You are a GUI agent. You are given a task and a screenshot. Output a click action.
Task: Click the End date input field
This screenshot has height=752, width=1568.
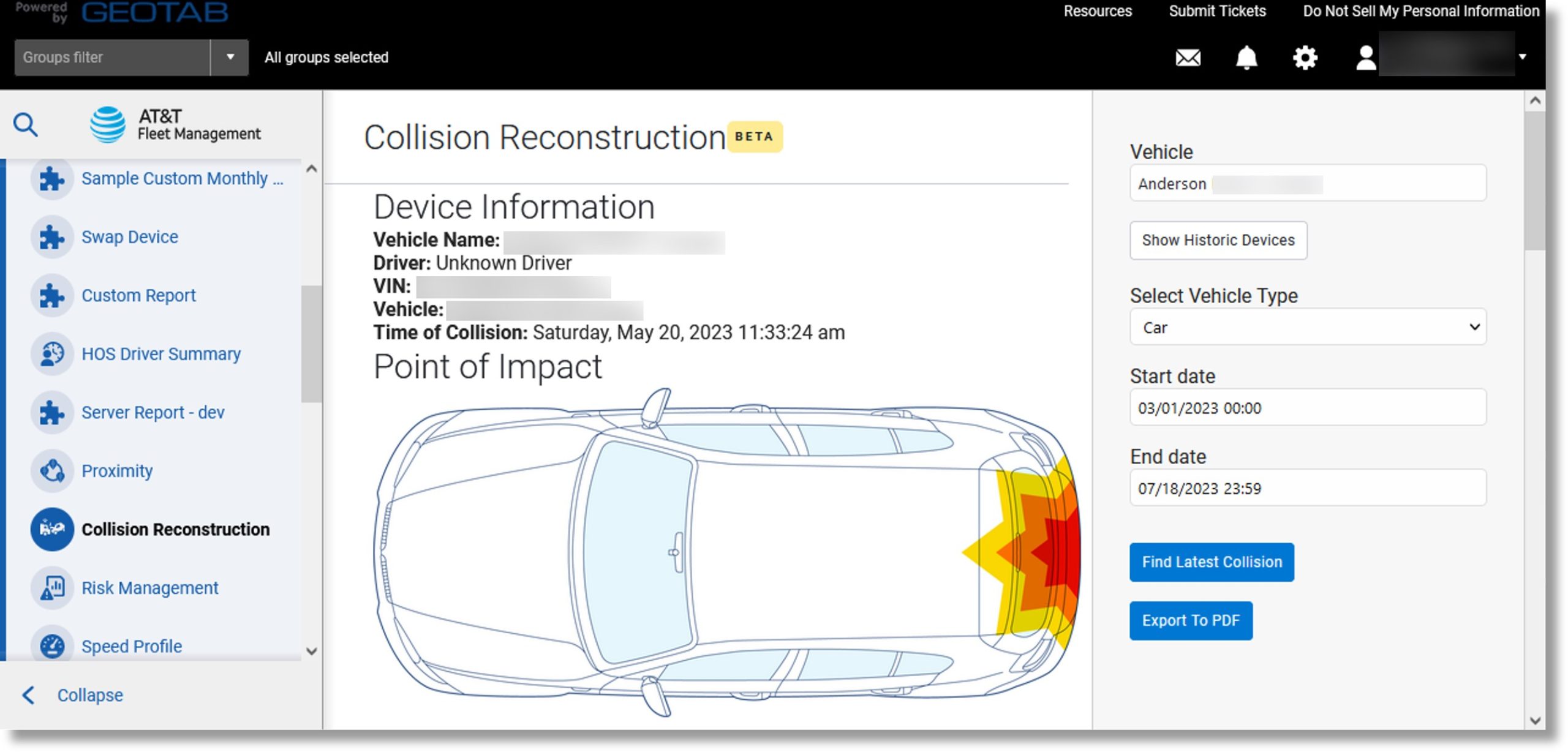tap(1308, 489)
